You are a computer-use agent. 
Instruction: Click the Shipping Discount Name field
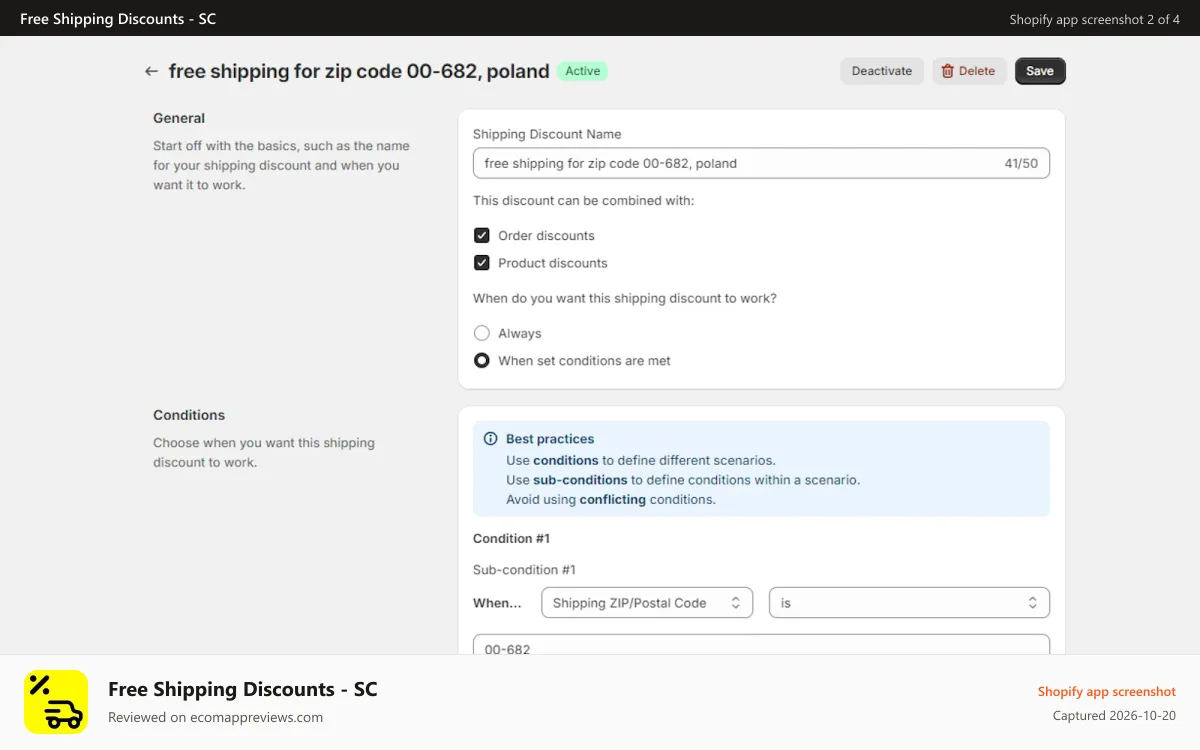pyautogui.click(x=761, y=163)
